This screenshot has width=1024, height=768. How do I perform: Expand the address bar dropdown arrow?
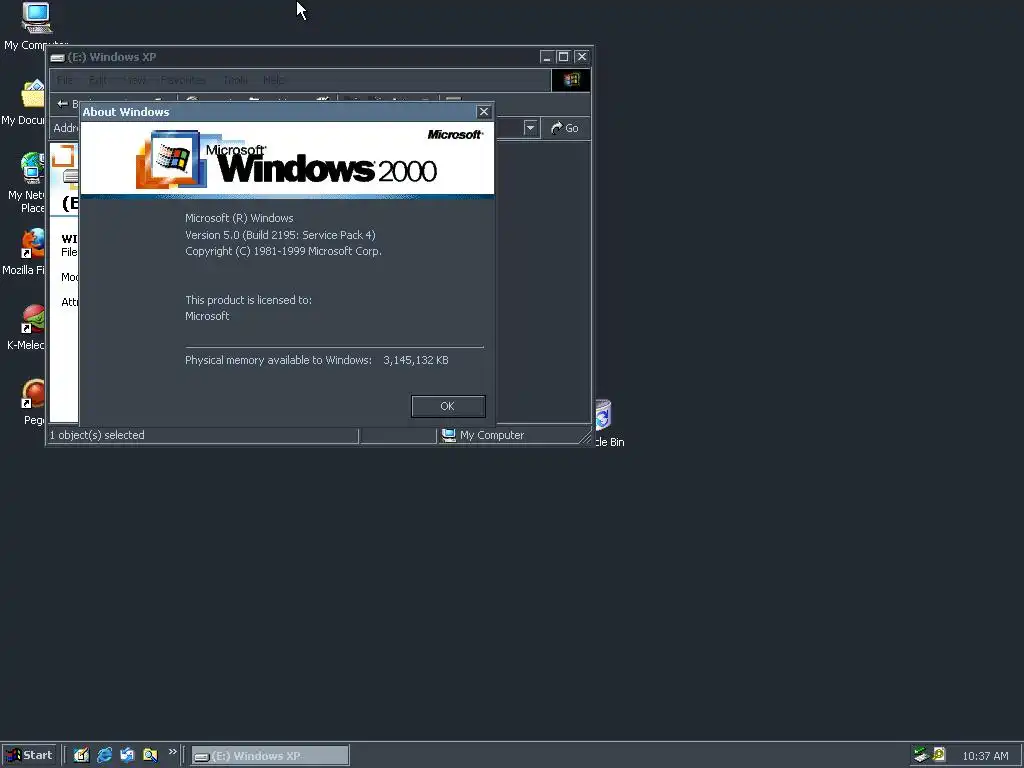point(530,128)
